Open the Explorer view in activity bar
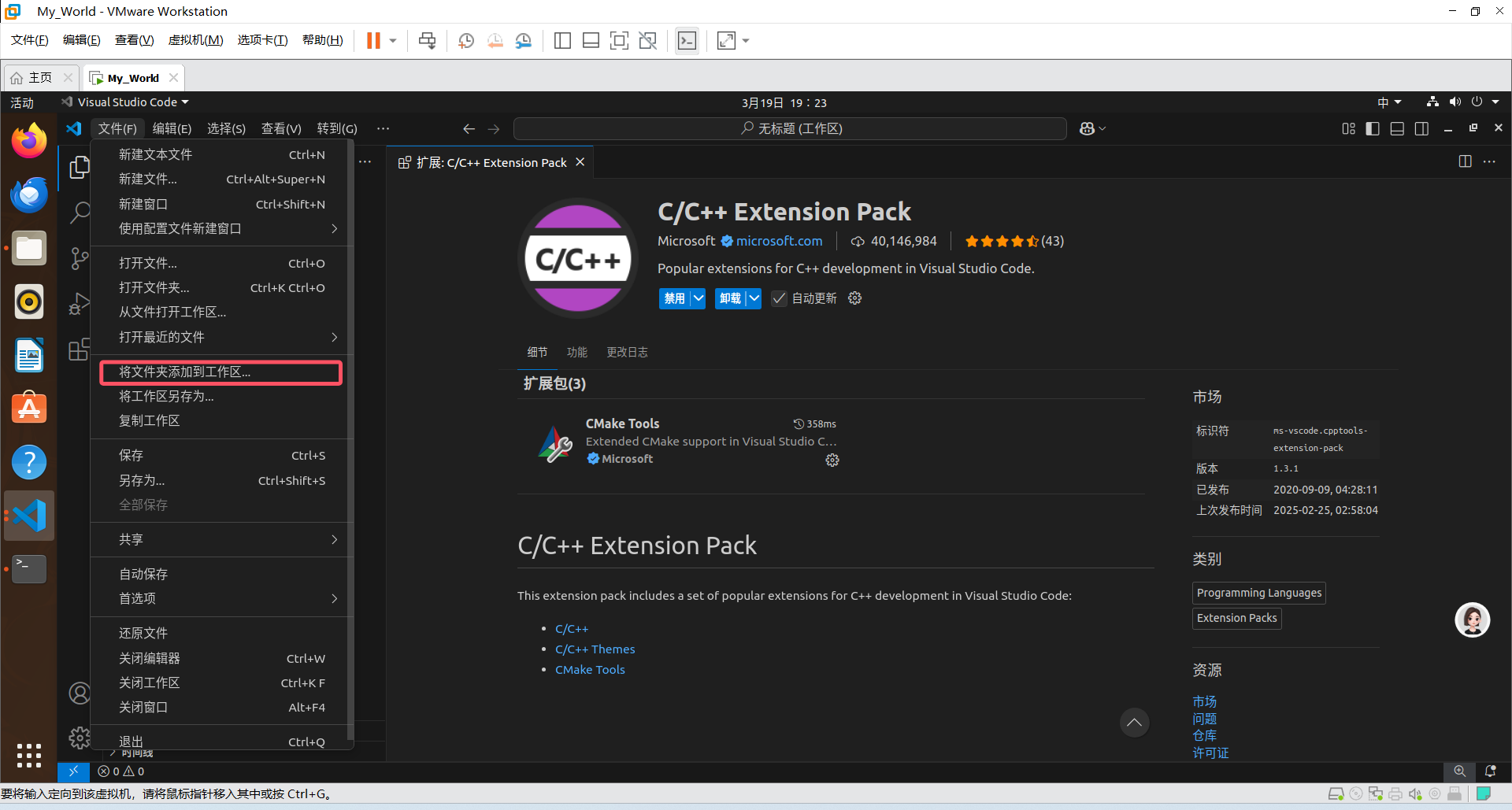This screenshot has height=810, width=1512. [79, 166]
